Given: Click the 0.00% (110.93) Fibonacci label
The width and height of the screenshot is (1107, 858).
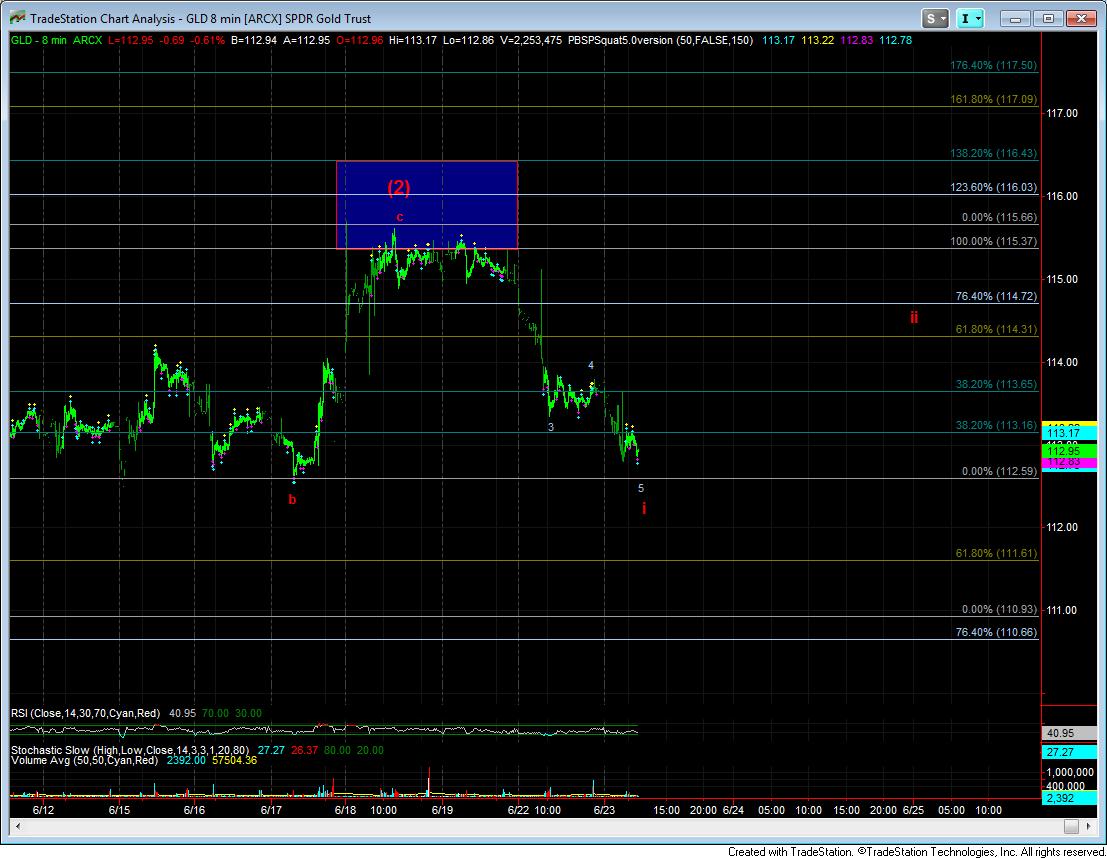Looking at the screenshot, I should [999, 609].
